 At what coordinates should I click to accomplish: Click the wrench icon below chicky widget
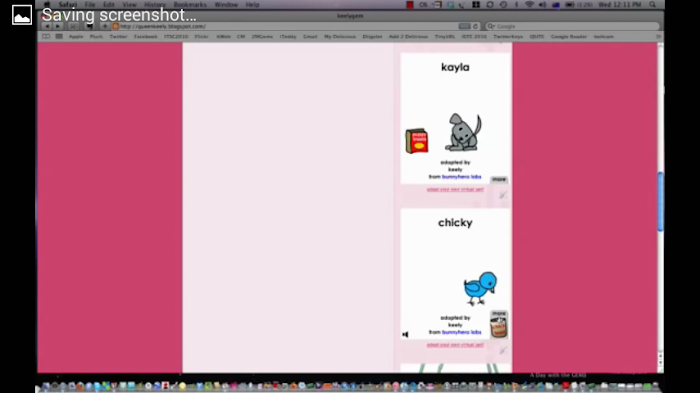(x=503, y=351)
